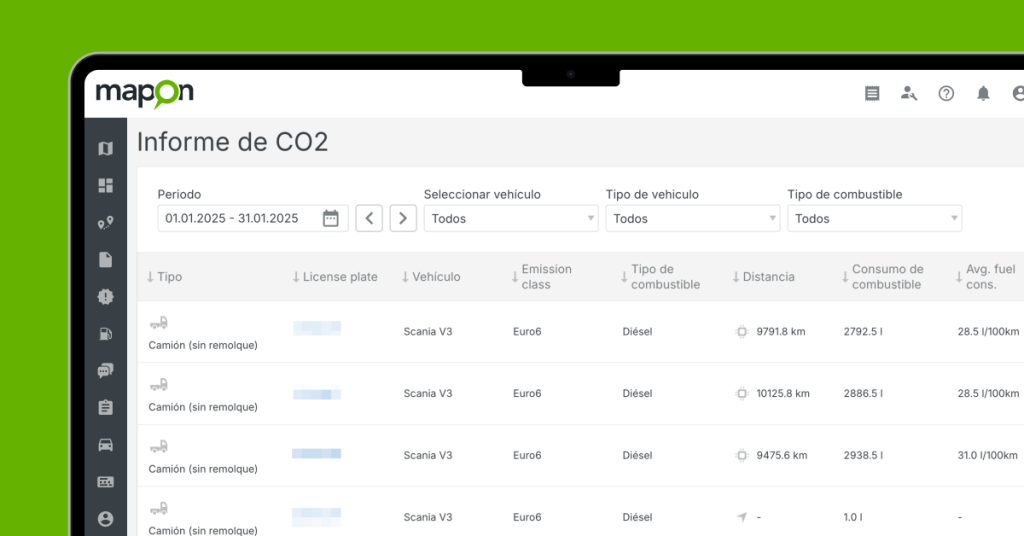The width and height of the screenshot is (1024, 536).
Task: Open the vehicles car icon in sidebar
Action: click(105, 445)
